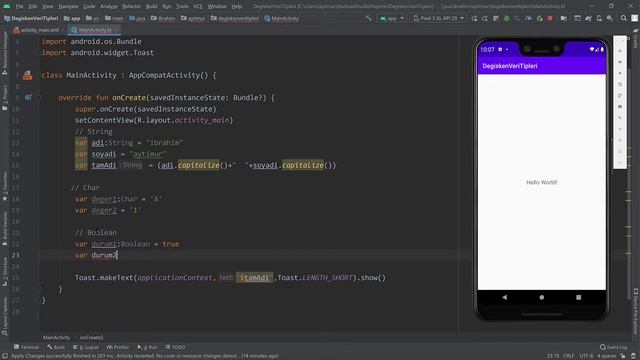
Task: Click the emulator rotate left icon
Action: coord(620,84)
